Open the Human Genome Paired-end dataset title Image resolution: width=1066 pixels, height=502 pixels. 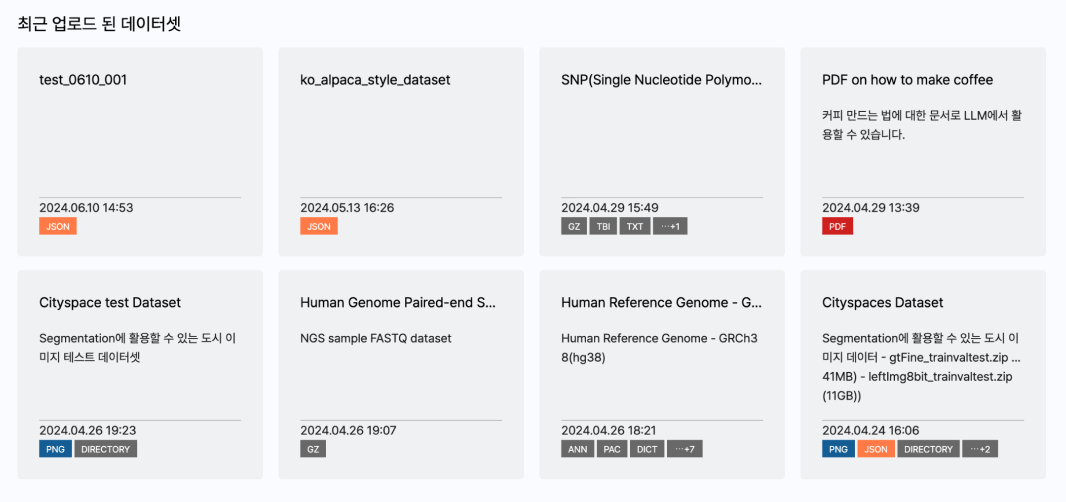coord(398,302)
